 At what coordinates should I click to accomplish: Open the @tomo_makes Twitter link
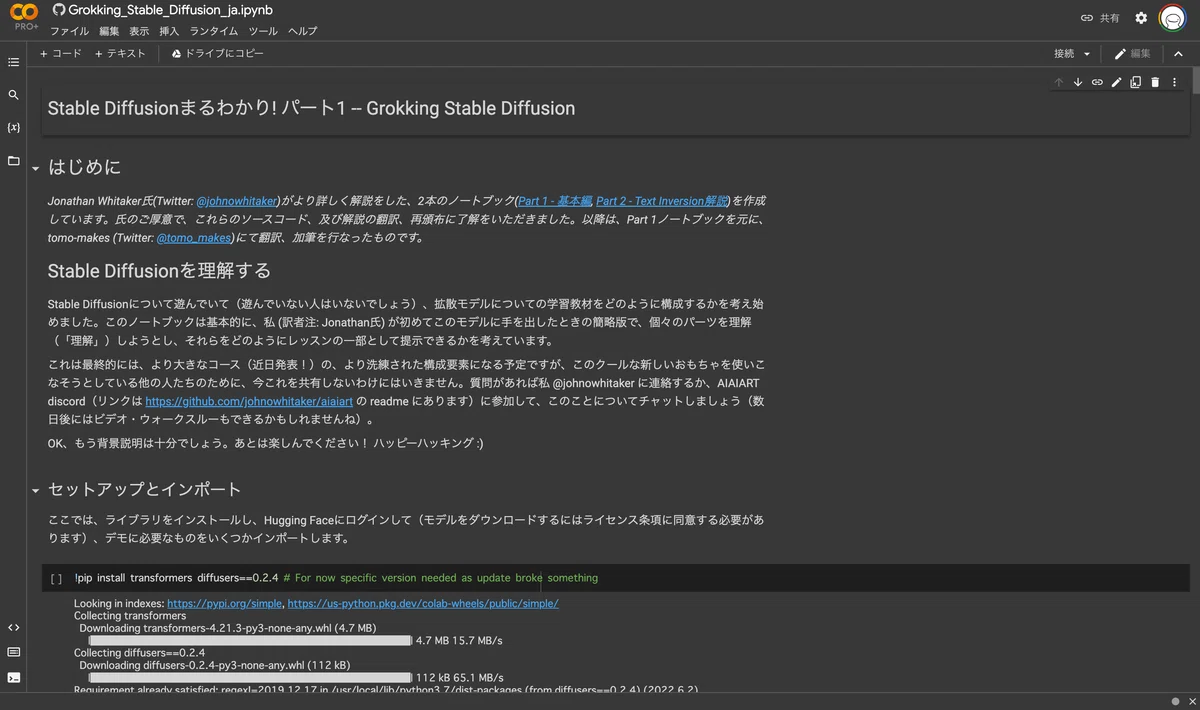(x=193, y=238)
